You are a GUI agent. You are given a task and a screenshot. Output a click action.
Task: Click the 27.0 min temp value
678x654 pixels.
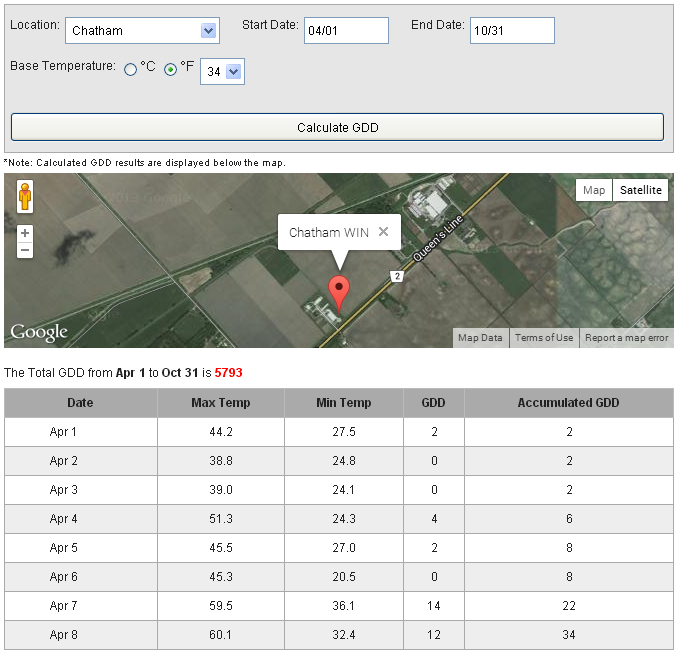click(x=344, y=548)
